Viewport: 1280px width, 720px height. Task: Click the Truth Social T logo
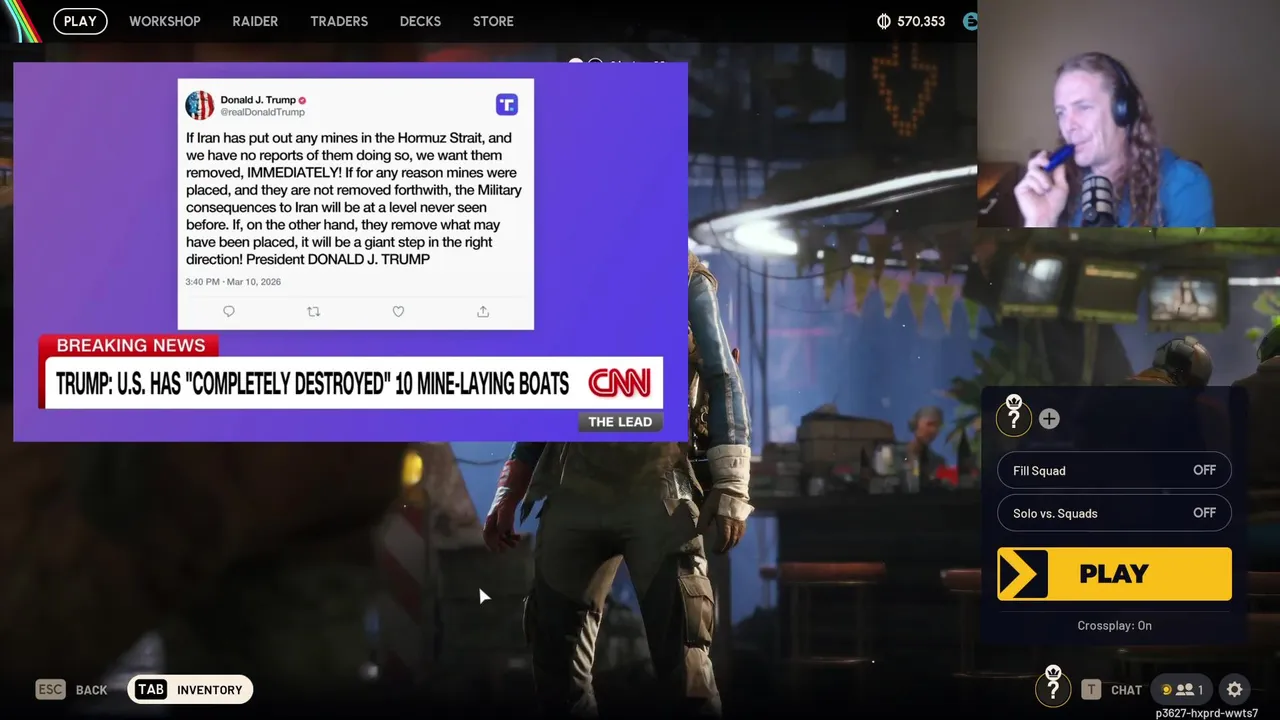[x=507, y=104]
